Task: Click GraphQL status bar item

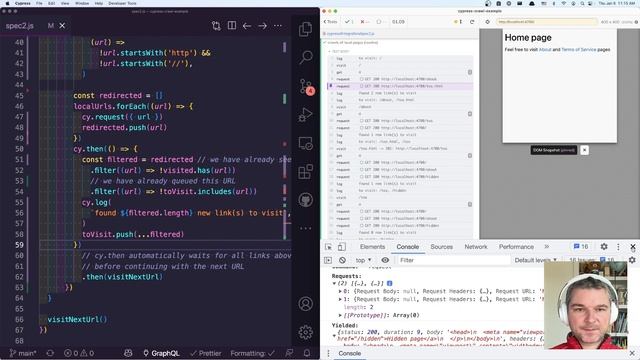Action: pos(161,353)
